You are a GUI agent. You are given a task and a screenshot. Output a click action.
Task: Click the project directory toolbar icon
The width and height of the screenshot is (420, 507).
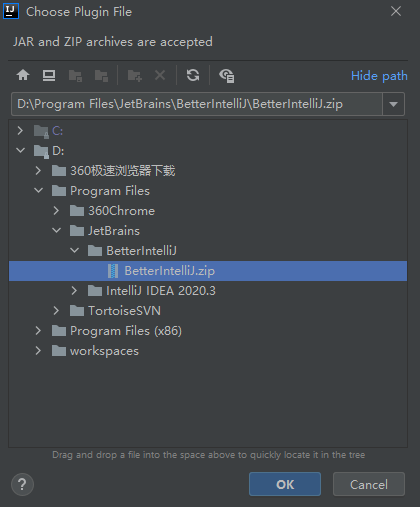click(75, 76)
